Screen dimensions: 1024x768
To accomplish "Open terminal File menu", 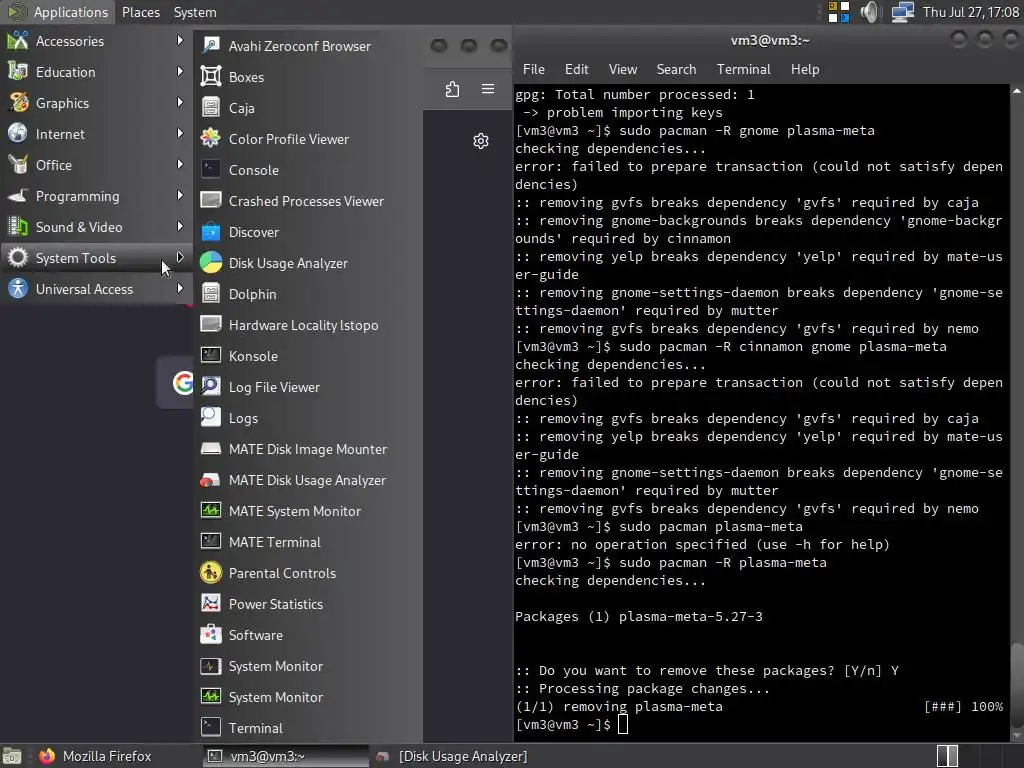I will pyautogui.click(x=534, y=69).
